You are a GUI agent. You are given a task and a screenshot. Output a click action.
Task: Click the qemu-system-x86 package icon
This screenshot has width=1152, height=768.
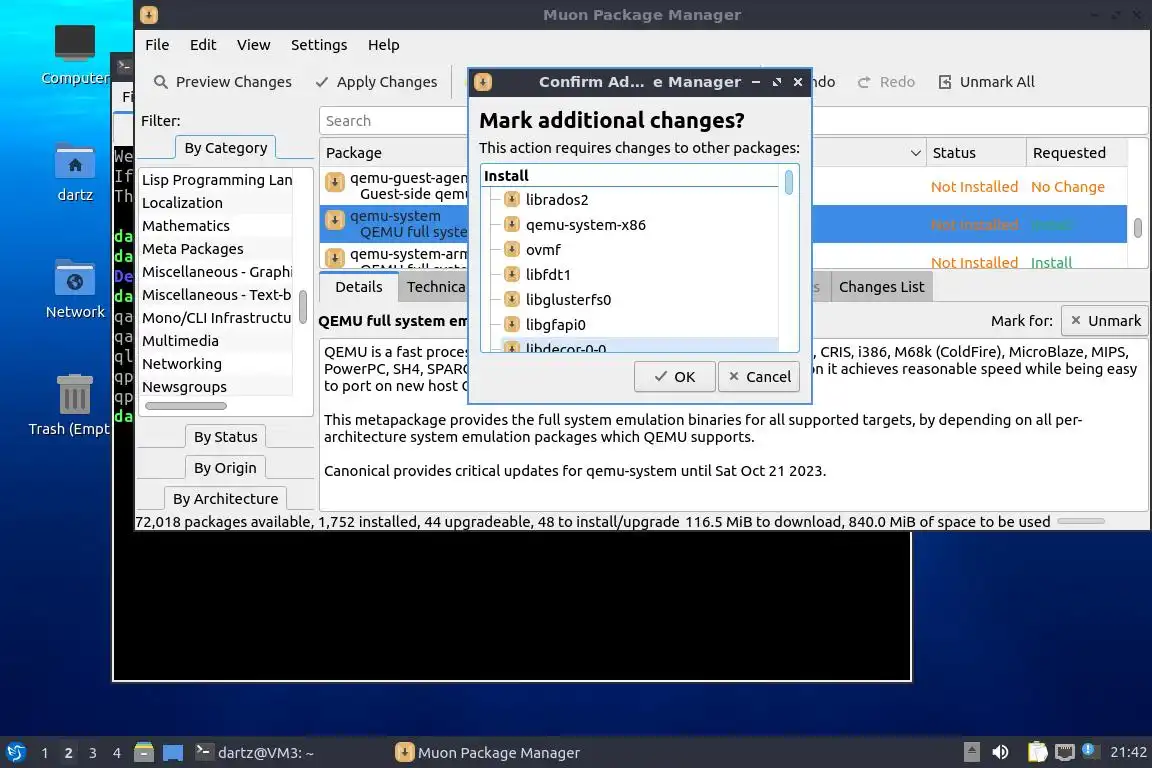[x=512, y=224]
